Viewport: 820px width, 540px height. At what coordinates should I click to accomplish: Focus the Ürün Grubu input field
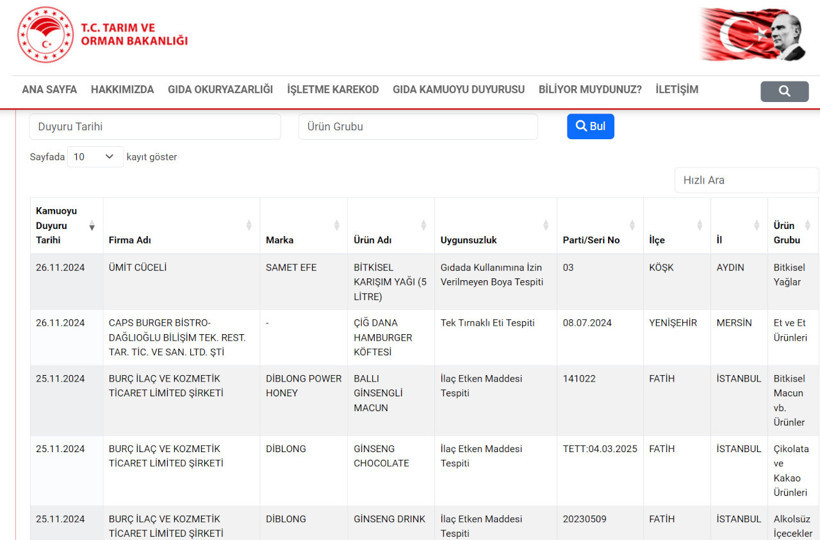tap(418, 127)
